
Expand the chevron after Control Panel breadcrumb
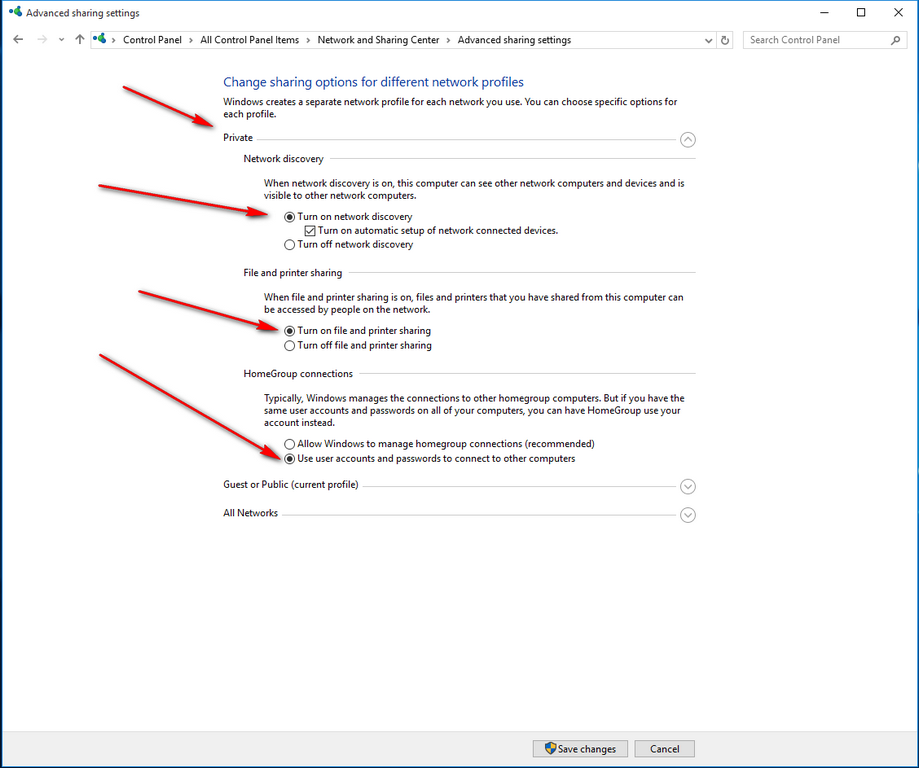tap(191, 40)
